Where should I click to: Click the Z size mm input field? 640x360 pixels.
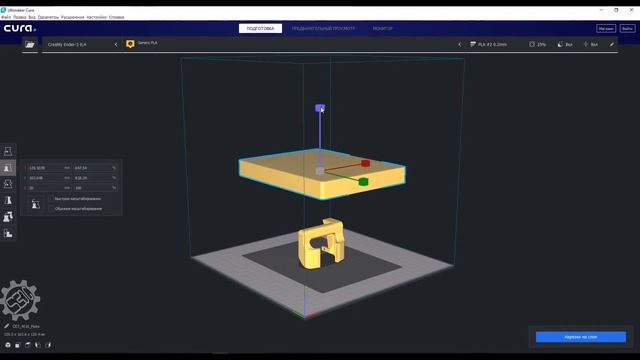tap(49, 188)
